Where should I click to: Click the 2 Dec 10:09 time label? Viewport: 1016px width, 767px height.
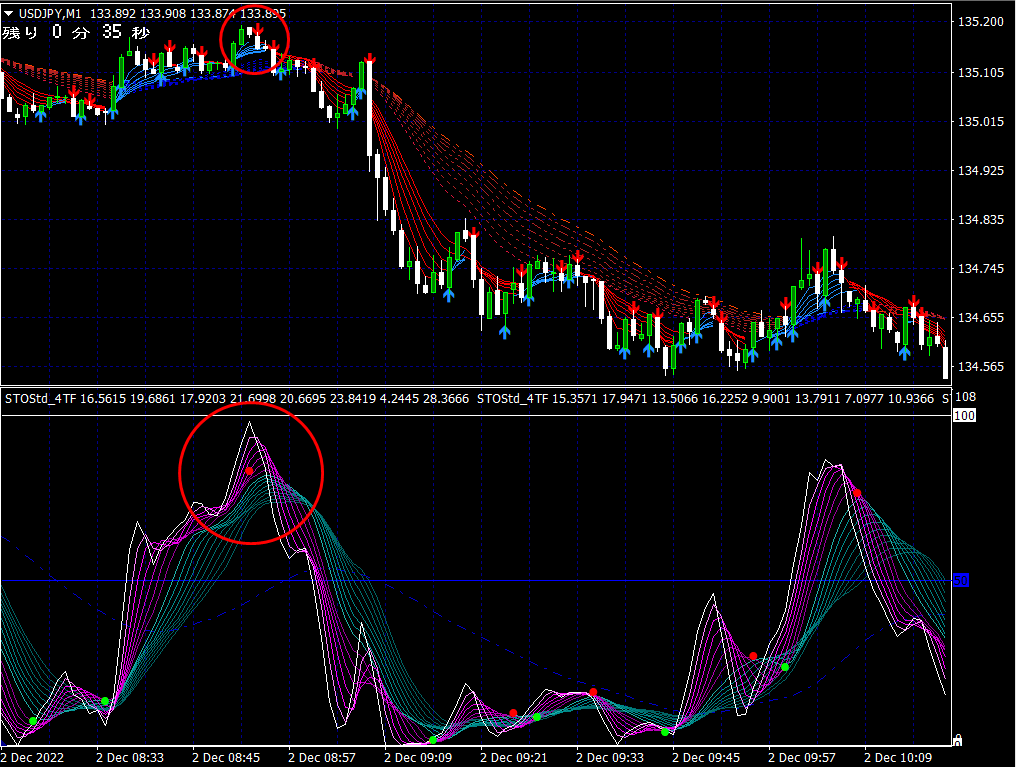pyautogui.click(x=898, y=757)
